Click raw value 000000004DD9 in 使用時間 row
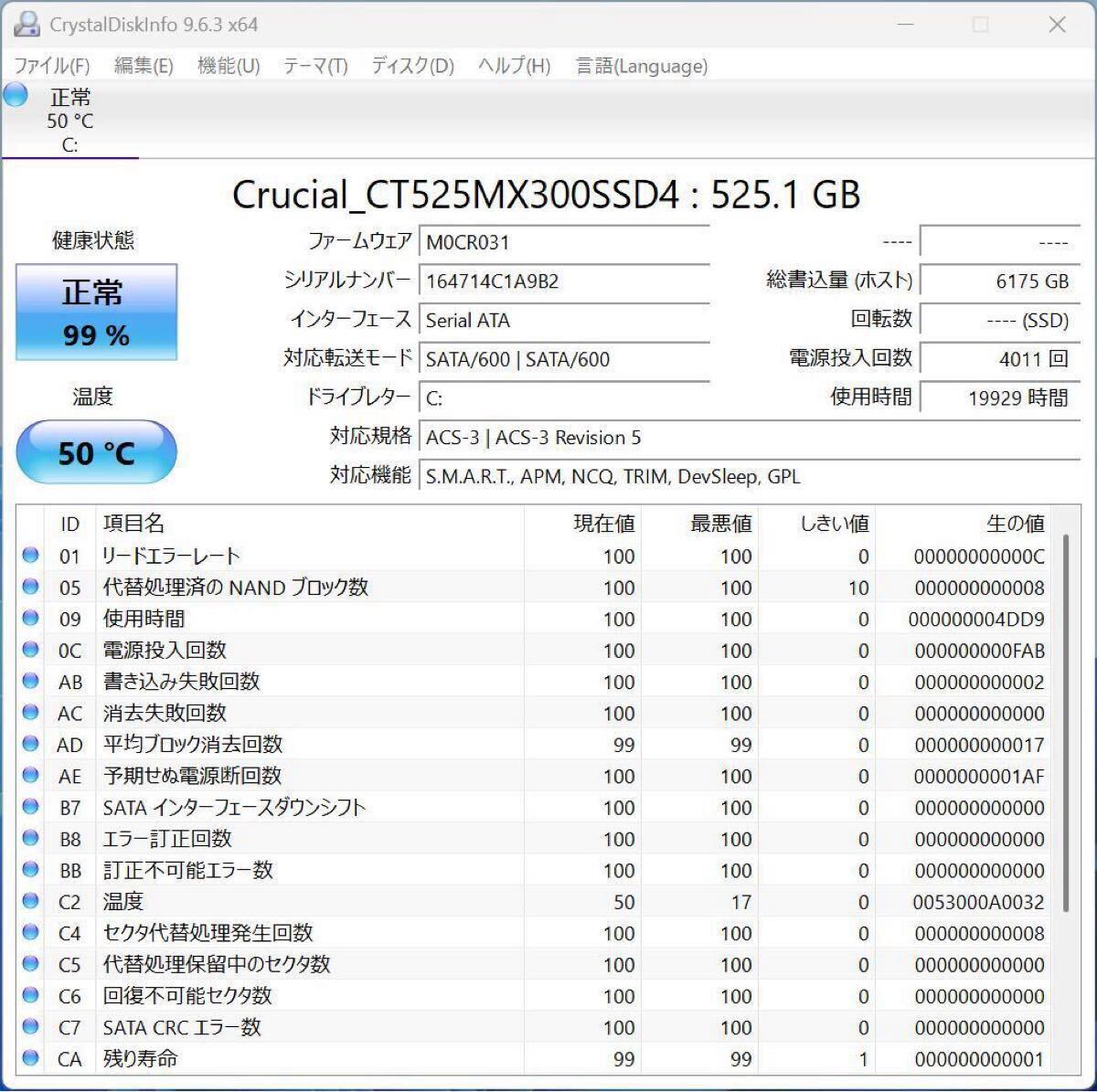Screen dimensions: 1097x1092 pyautogui.click(x=976, y=619)
